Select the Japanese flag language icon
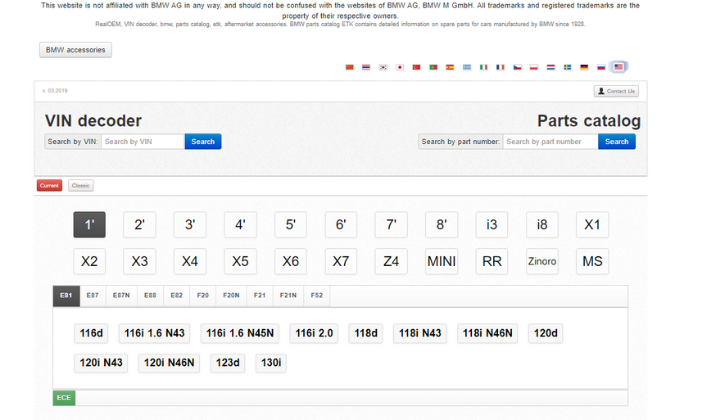 point(400,67)
